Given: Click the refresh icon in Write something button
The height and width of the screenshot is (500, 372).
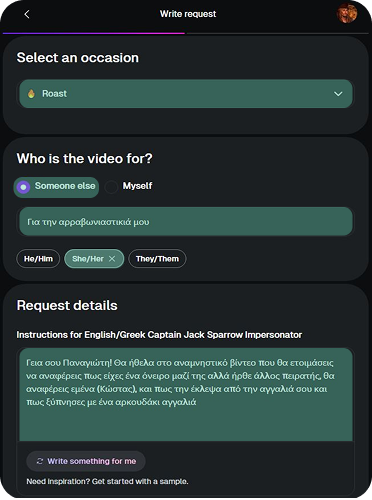Looking at the screenshot, I should coord(40,461).
